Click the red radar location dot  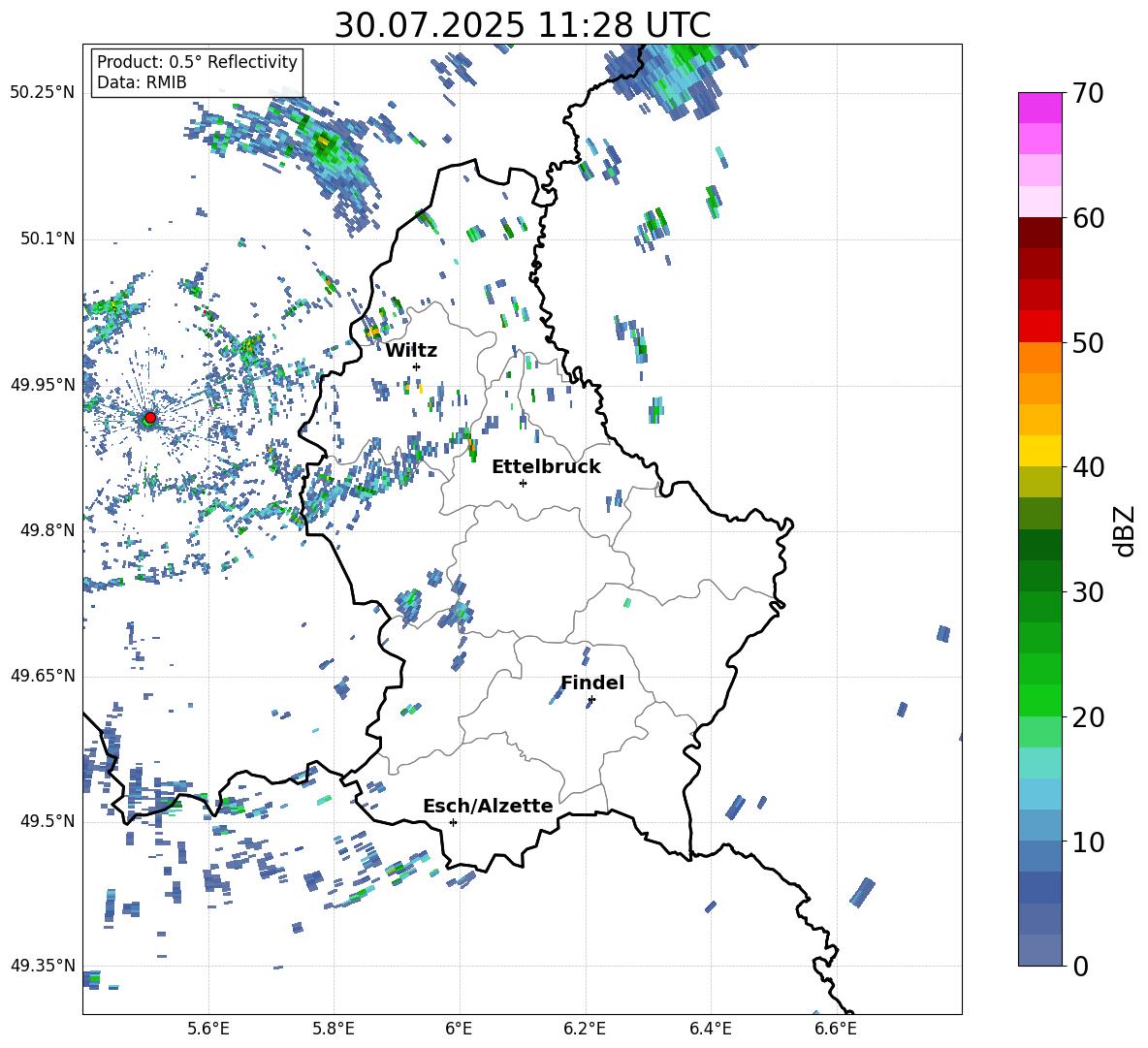(150, 418)
